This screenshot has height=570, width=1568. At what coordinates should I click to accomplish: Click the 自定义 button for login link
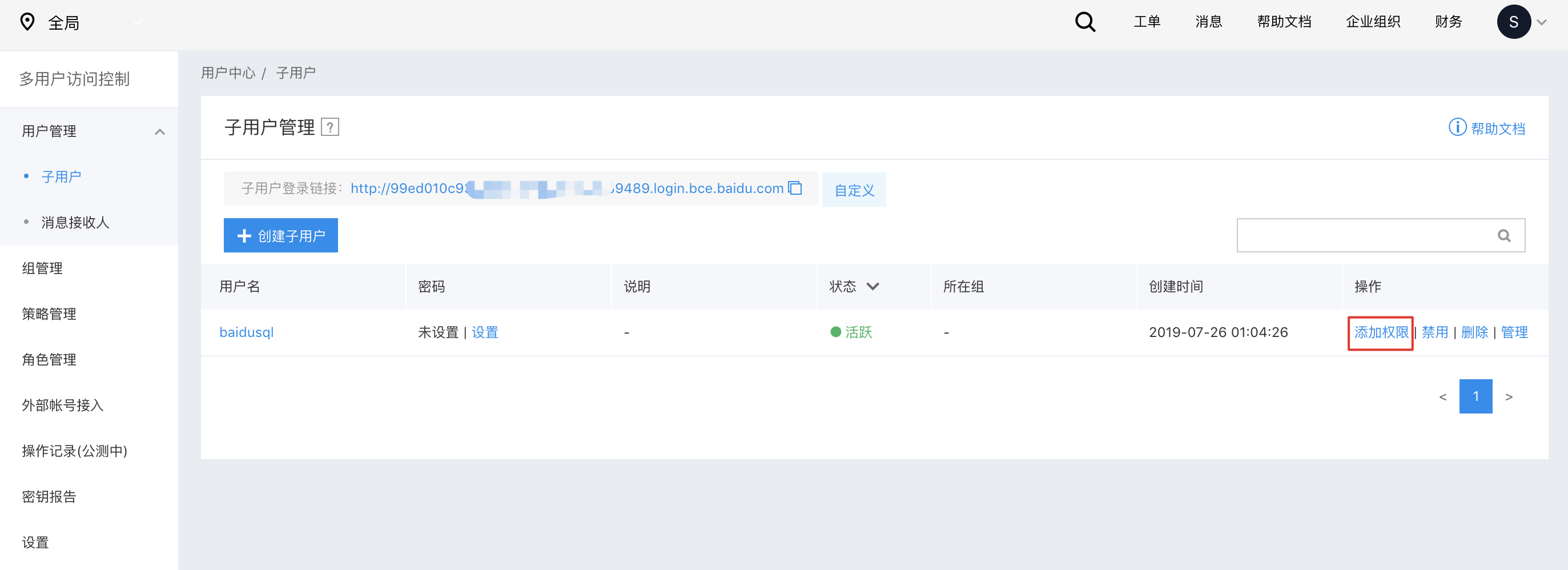click(x=854, y=190)
